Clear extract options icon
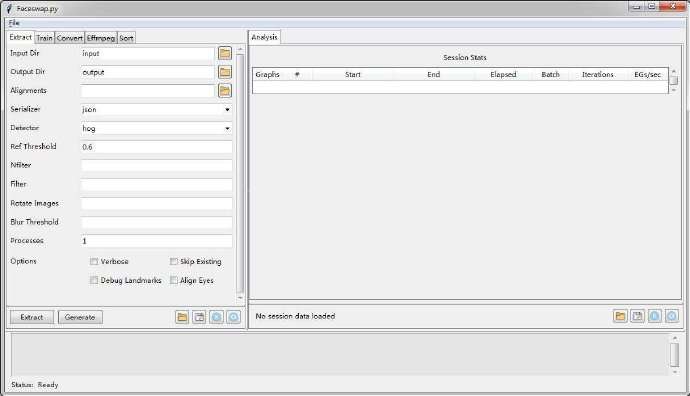This screenshot has height=396, width=690. pyautogui.click(x=216, y=317)
